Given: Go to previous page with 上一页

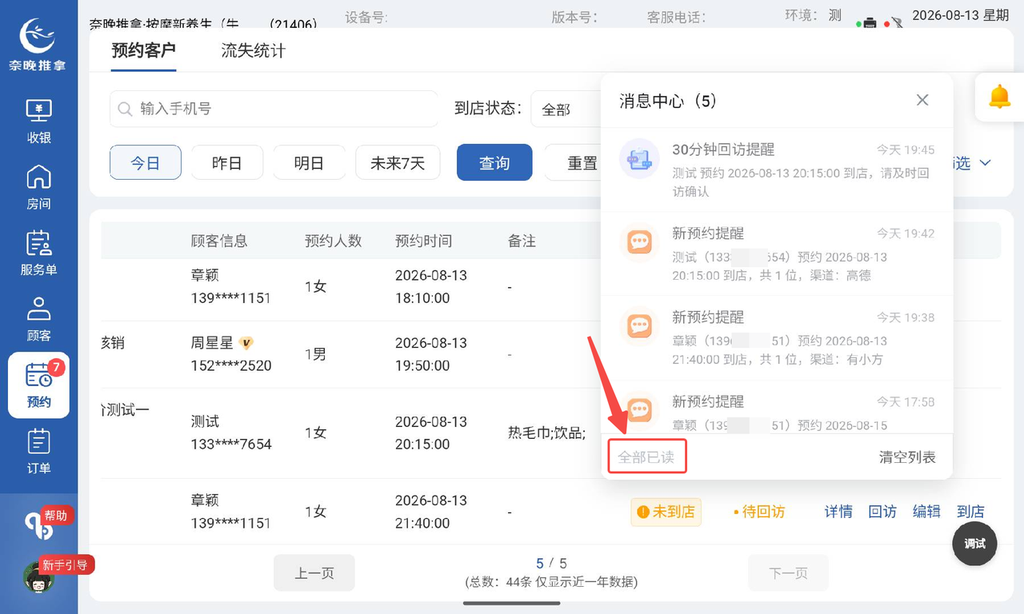Looking at the screenshot, I should tap(314, 573).
